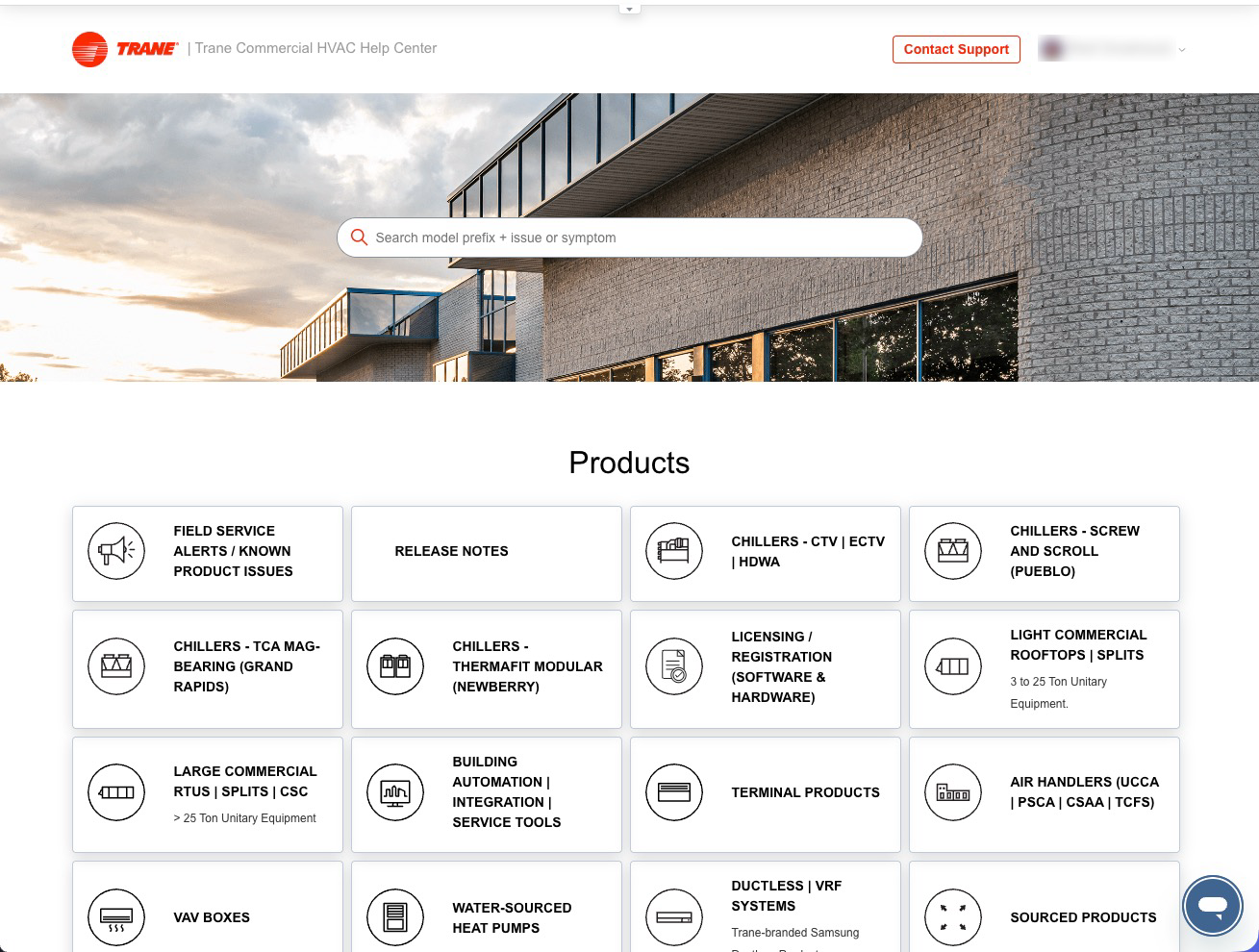Open Licensing / Registration (Software & Hardware)
This screenshot has height=952, width=1259.
tap(766, 669)
